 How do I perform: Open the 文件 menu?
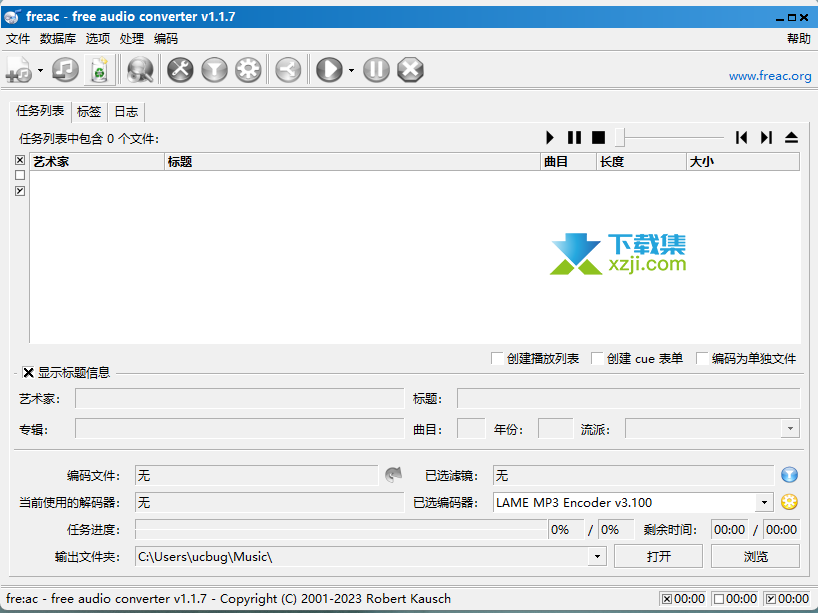18,39
